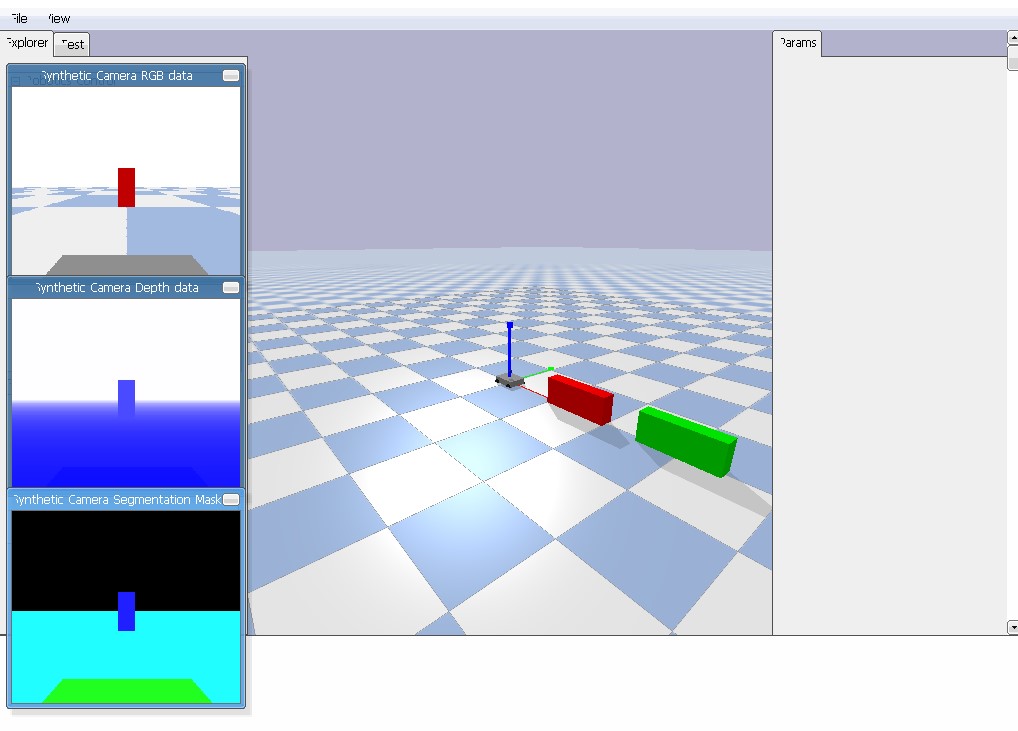Click the button on RGB data window title
The width and height of the screenshot is (1018, 731).
click(x=231, y=76)
